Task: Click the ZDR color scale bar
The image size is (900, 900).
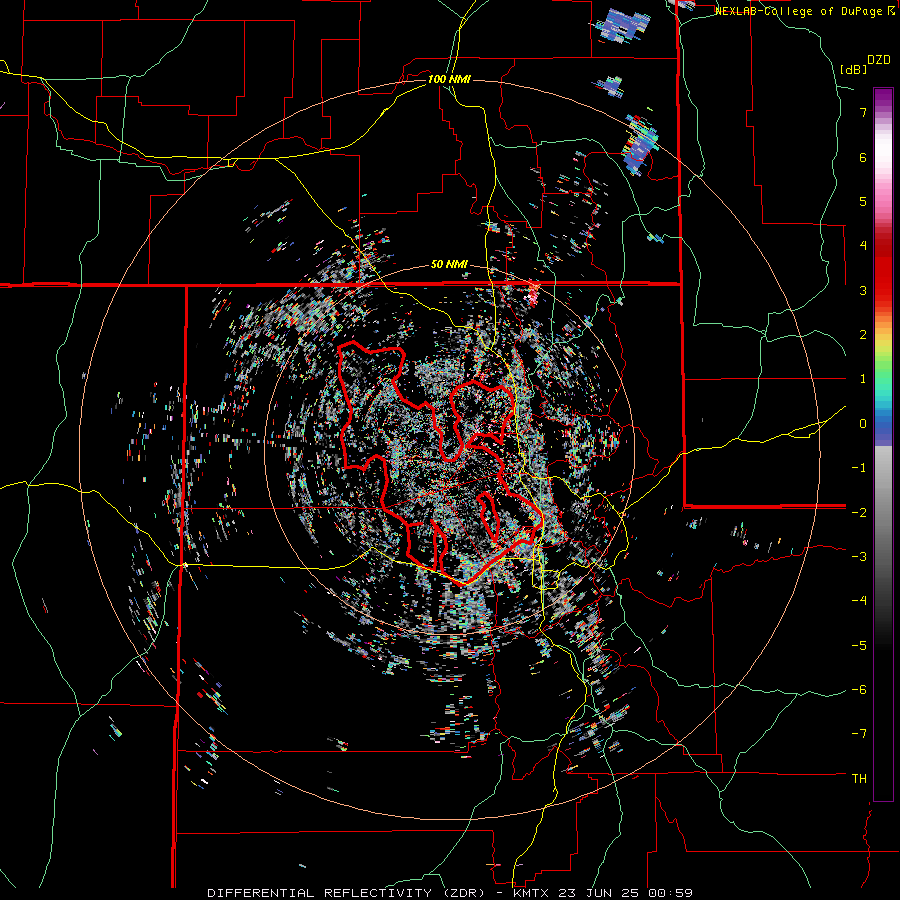Action: point(883,444)
